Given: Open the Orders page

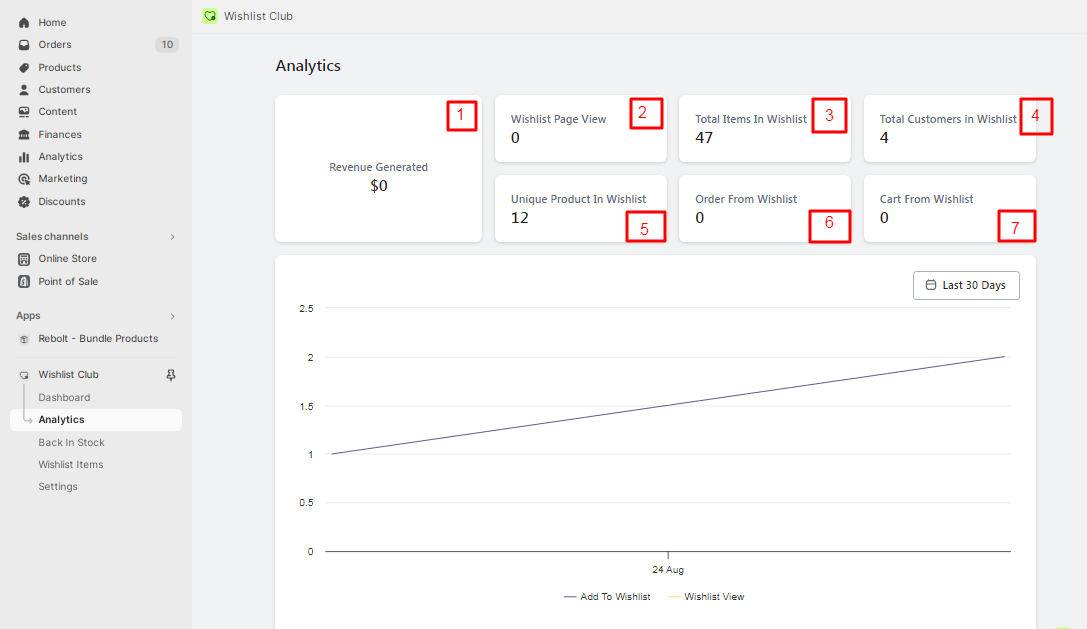Looking at the screenshot, I should pos(55,45).
